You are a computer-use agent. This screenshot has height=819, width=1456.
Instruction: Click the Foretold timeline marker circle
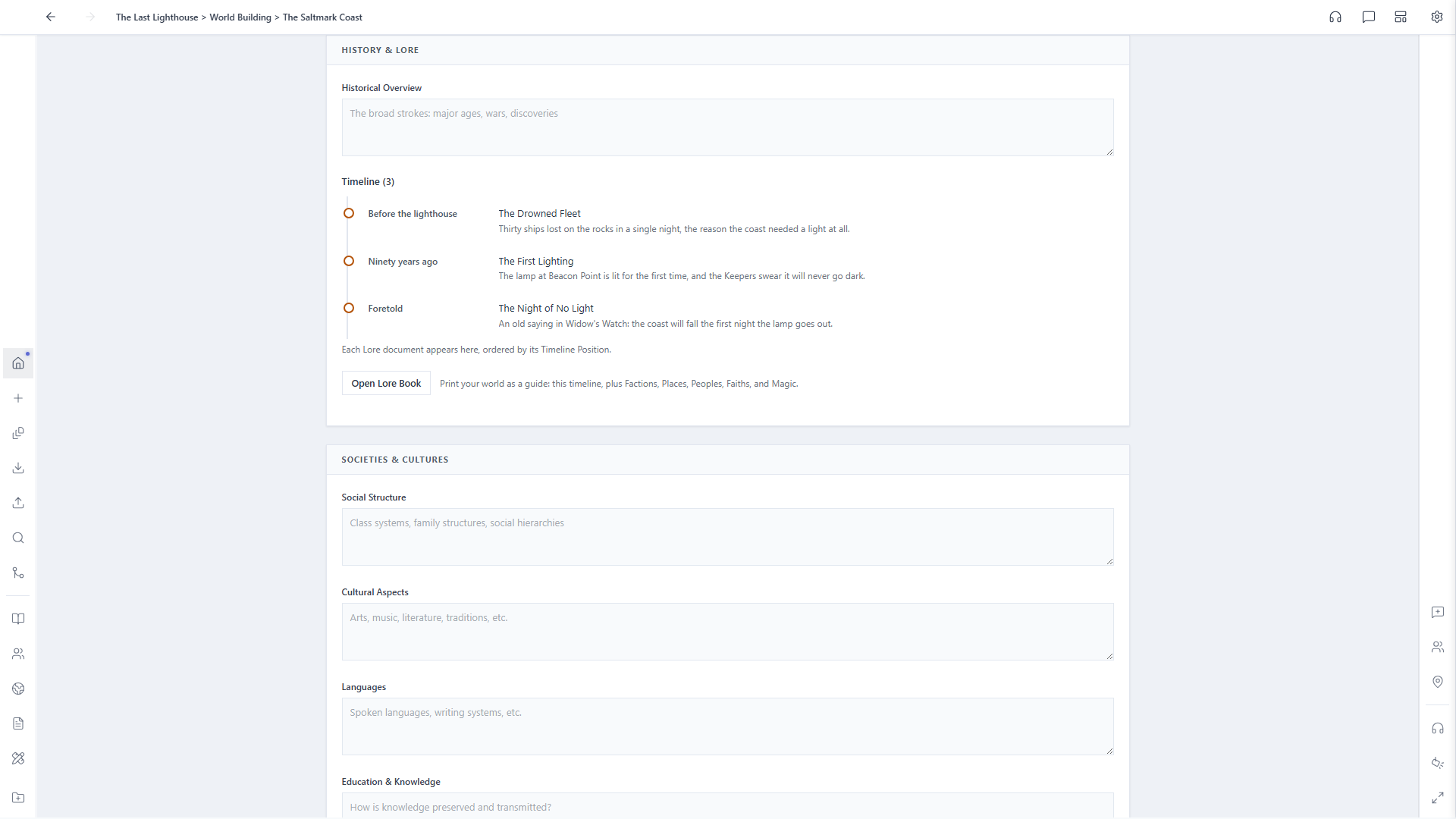pyautogui.click(x=349, y=308)
